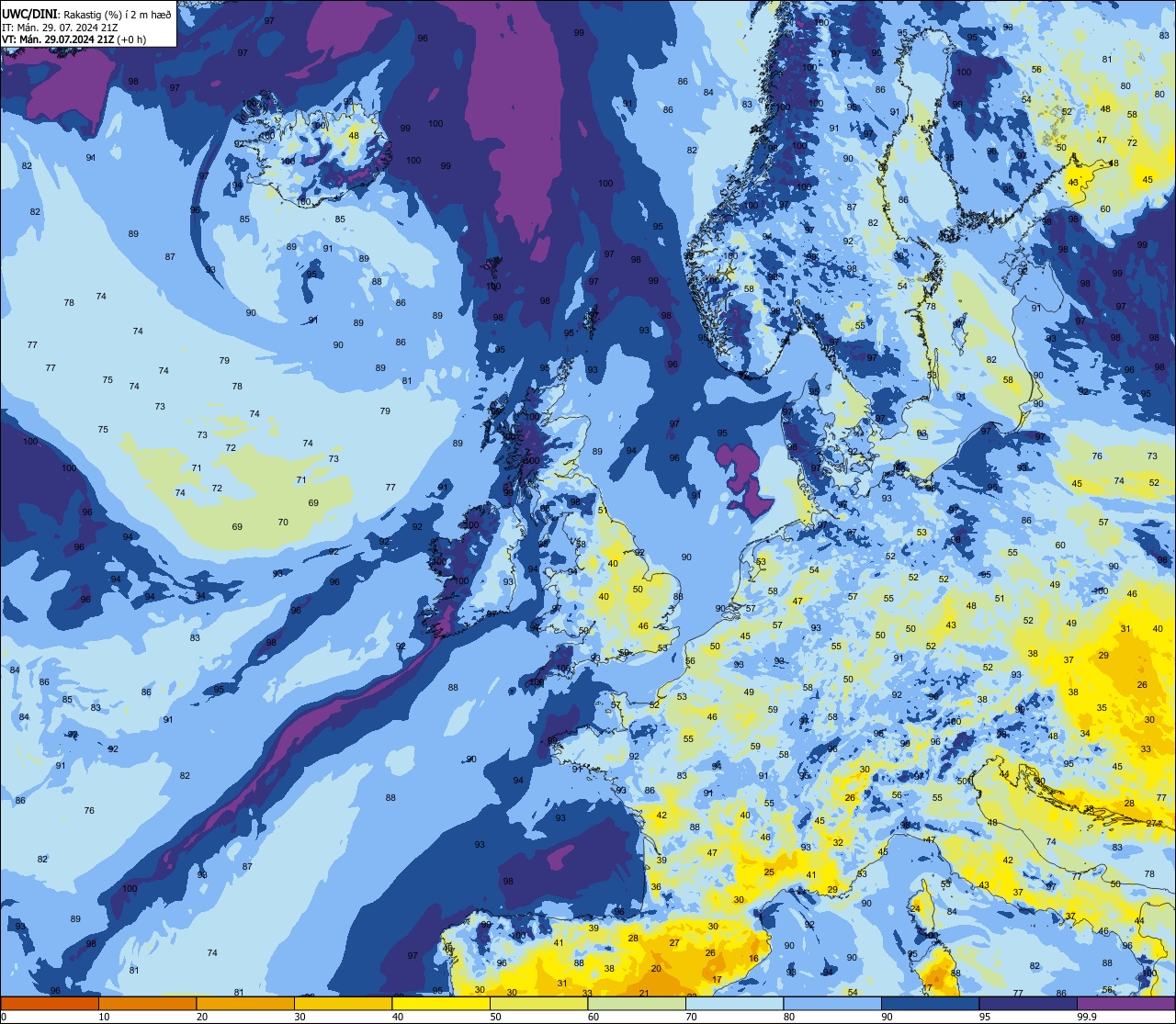Click the 60–70 yellow-green legend swatch
The width and height of the screenshot is (1176, 1024).
pos(637,1003)
